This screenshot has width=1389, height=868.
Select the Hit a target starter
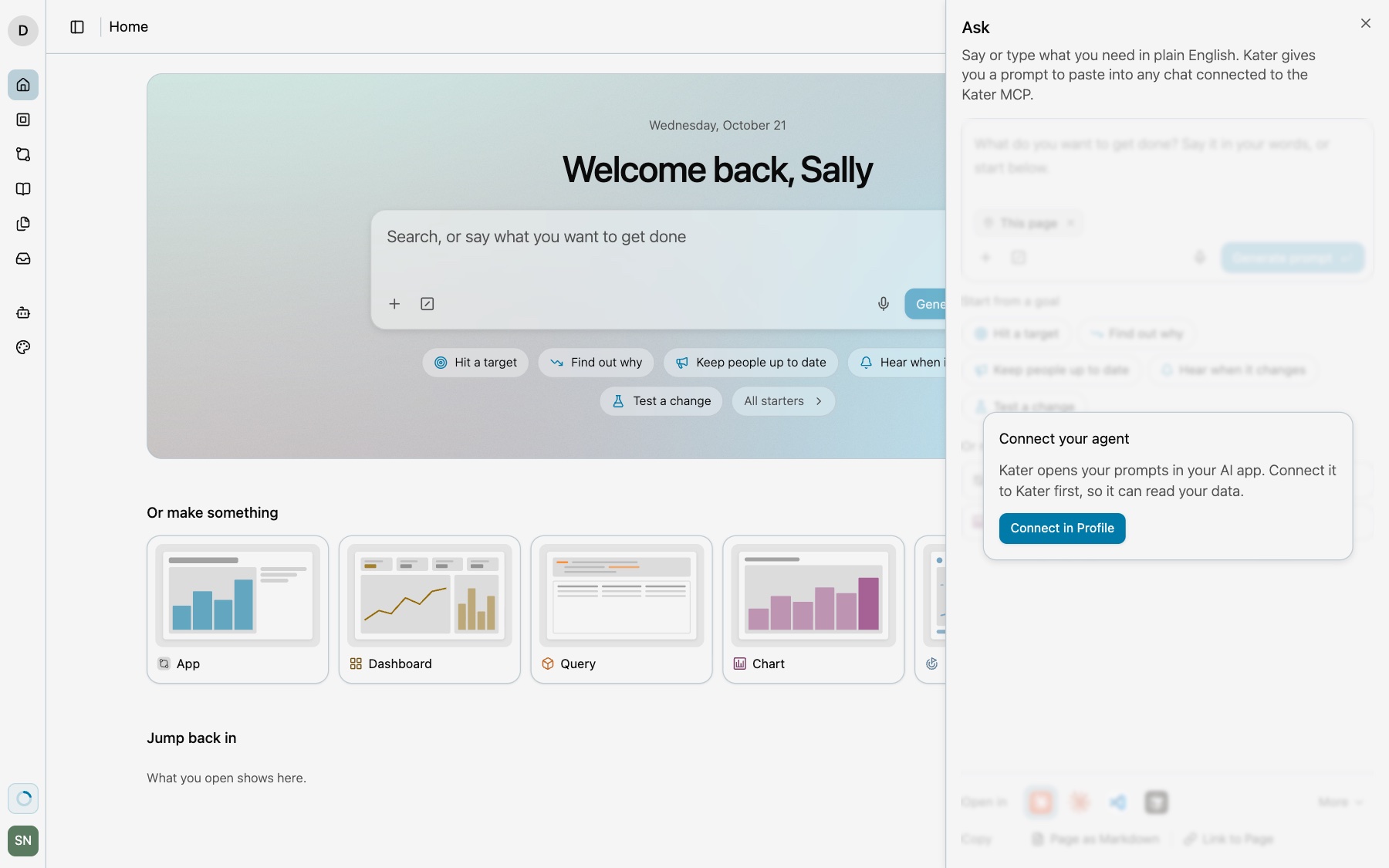click(x=475, y=363)
